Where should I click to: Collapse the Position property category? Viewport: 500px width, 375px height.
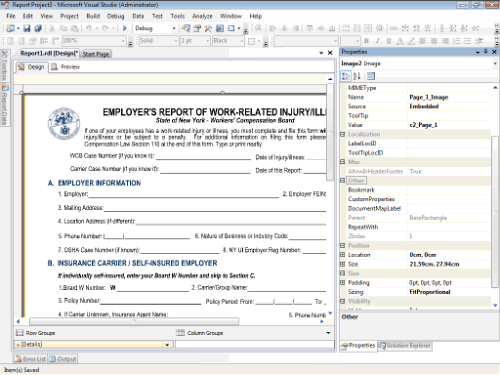pyautogui.click(x=342, y=245)
